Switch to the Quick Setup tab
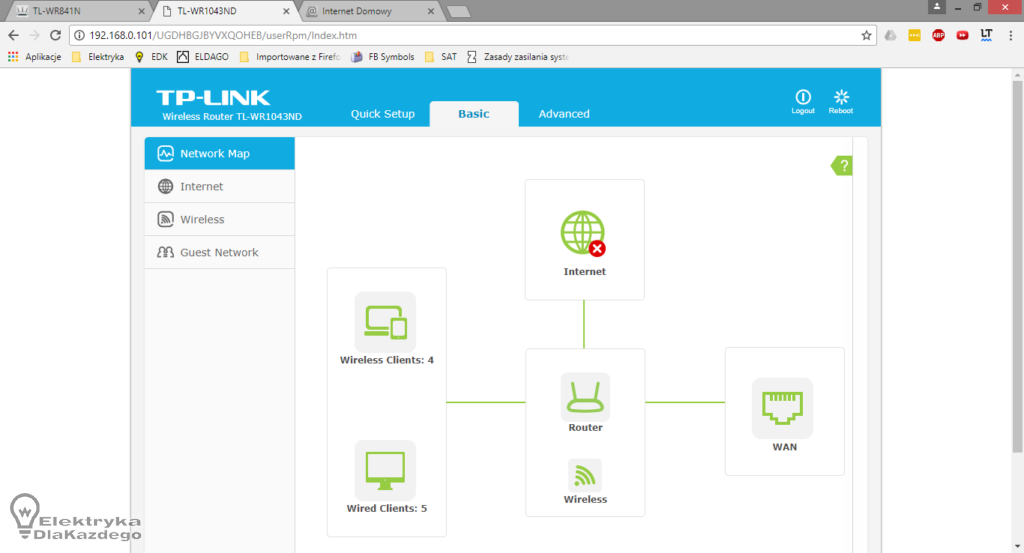1024x553 pixels. click(382, 114)
